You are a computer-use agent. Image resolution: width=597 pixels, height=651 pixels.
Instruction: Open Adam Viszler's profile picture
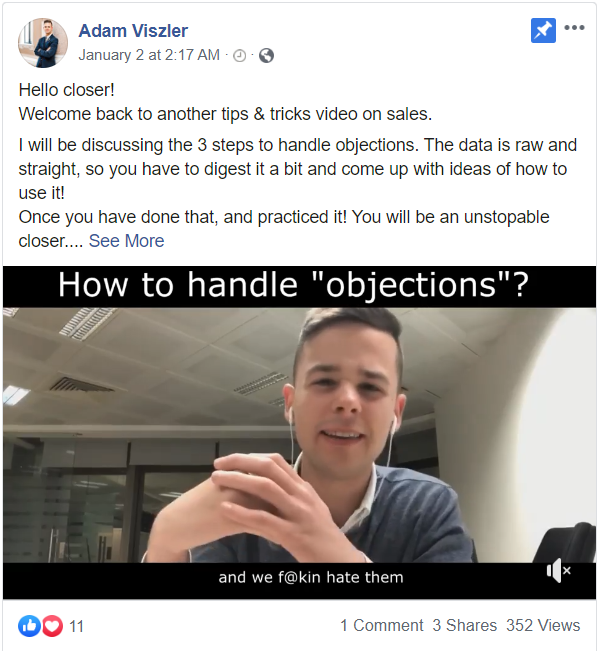pos(43,43)
